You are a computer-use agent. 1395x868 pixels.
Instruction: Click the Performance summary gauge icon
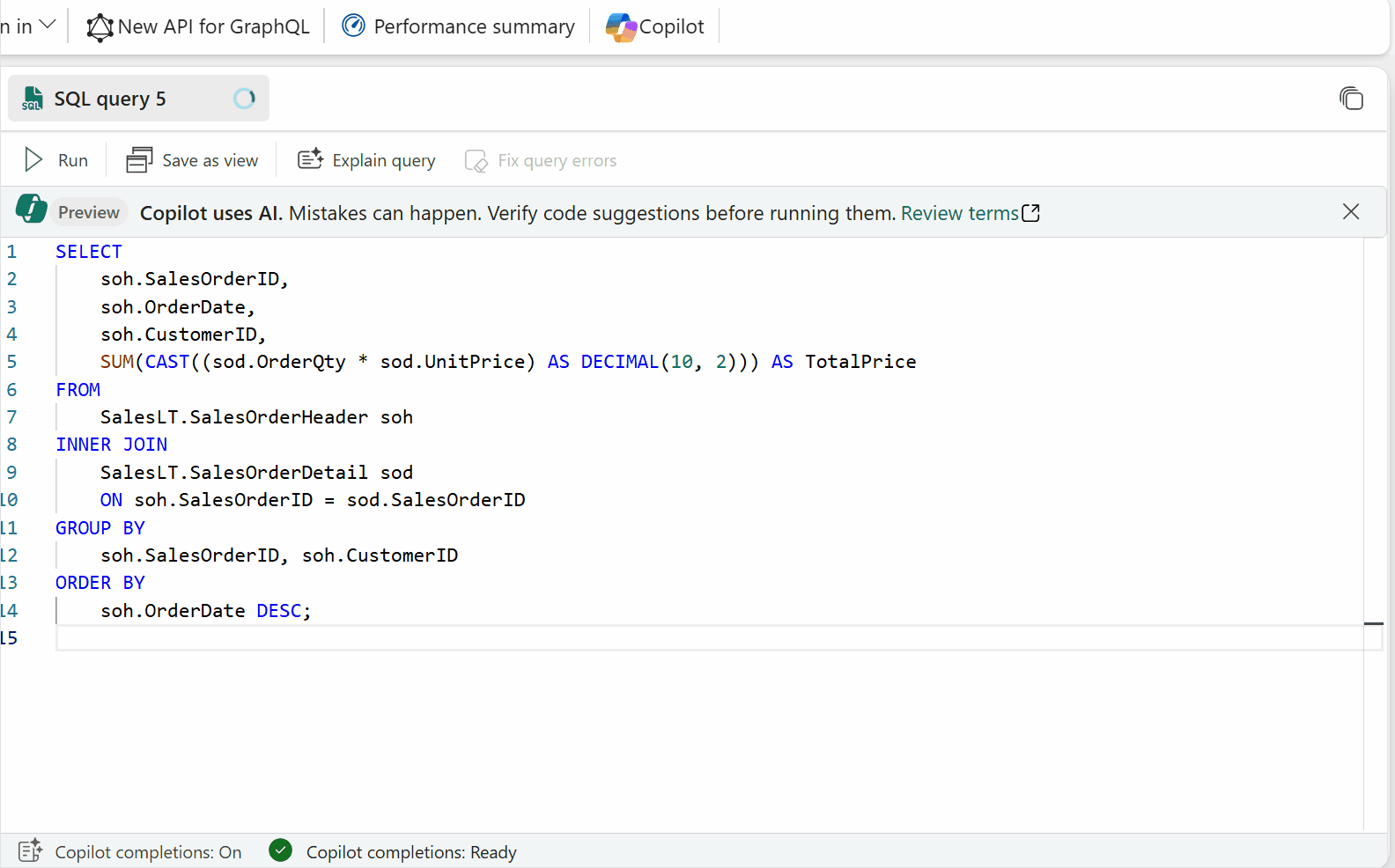point(353,26)
